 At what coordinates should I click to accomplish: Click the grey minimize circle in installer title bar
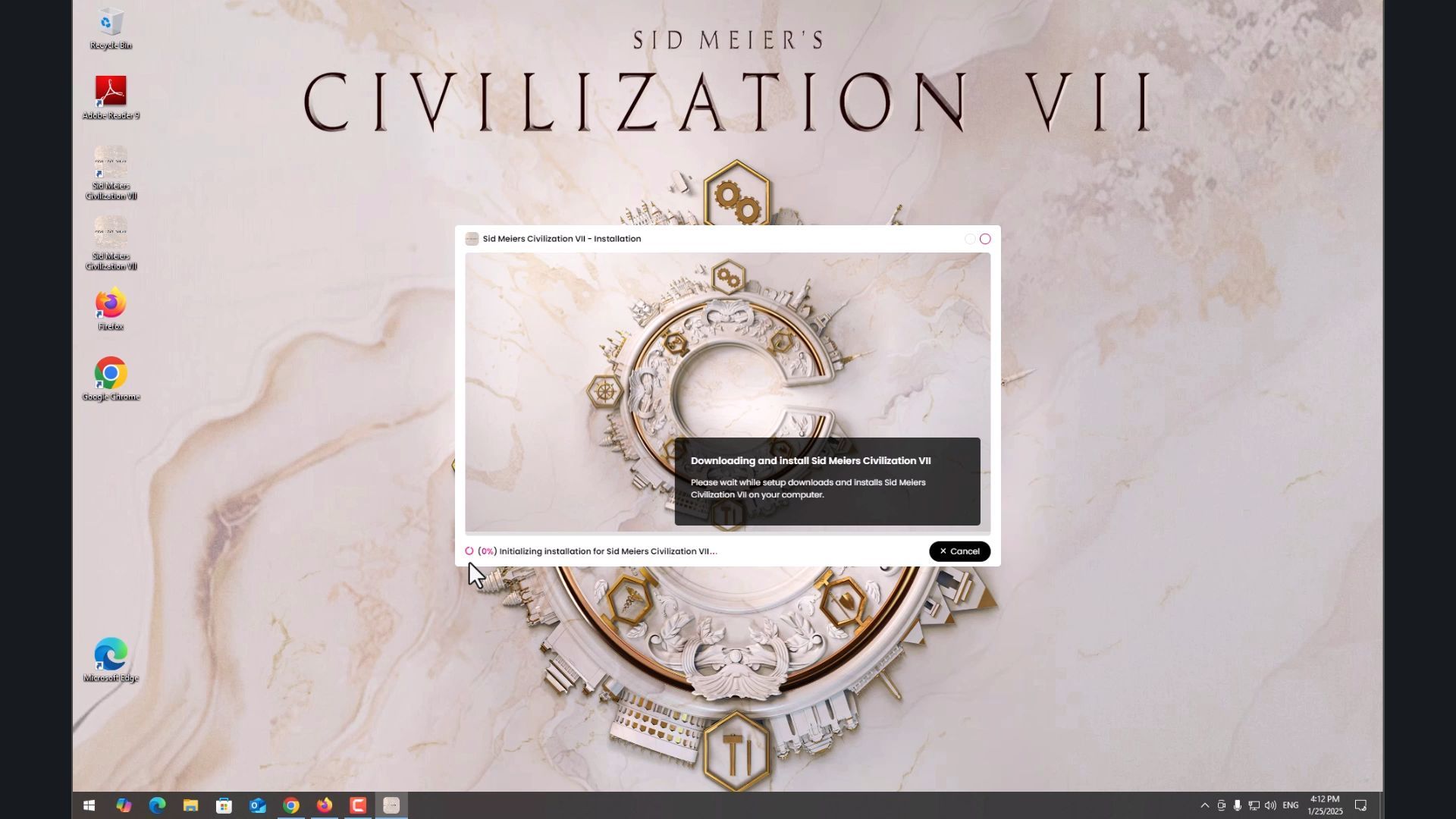pos(970,239)
